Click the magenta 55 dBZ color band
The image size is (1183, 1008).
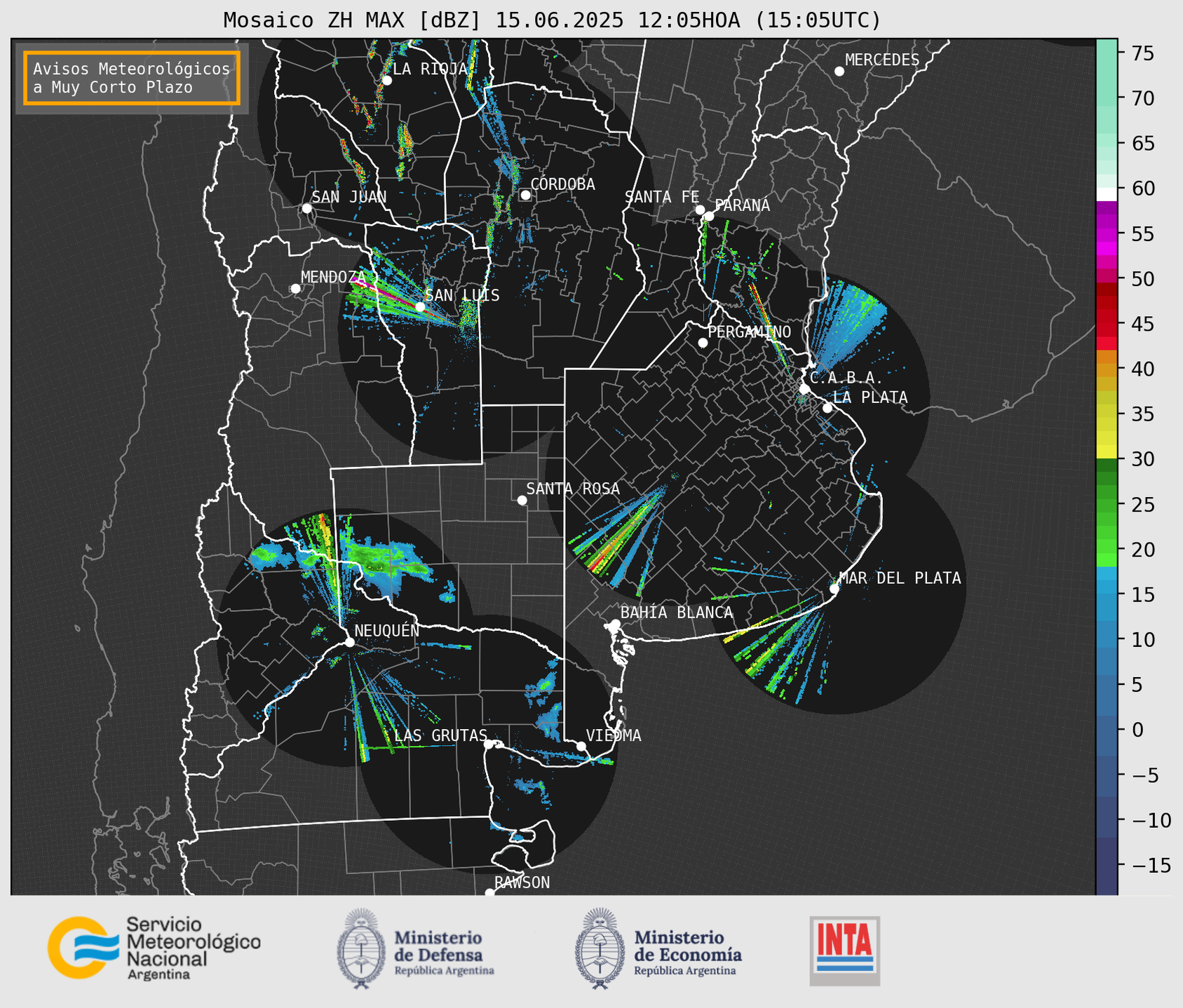[x=1107, y=234]
